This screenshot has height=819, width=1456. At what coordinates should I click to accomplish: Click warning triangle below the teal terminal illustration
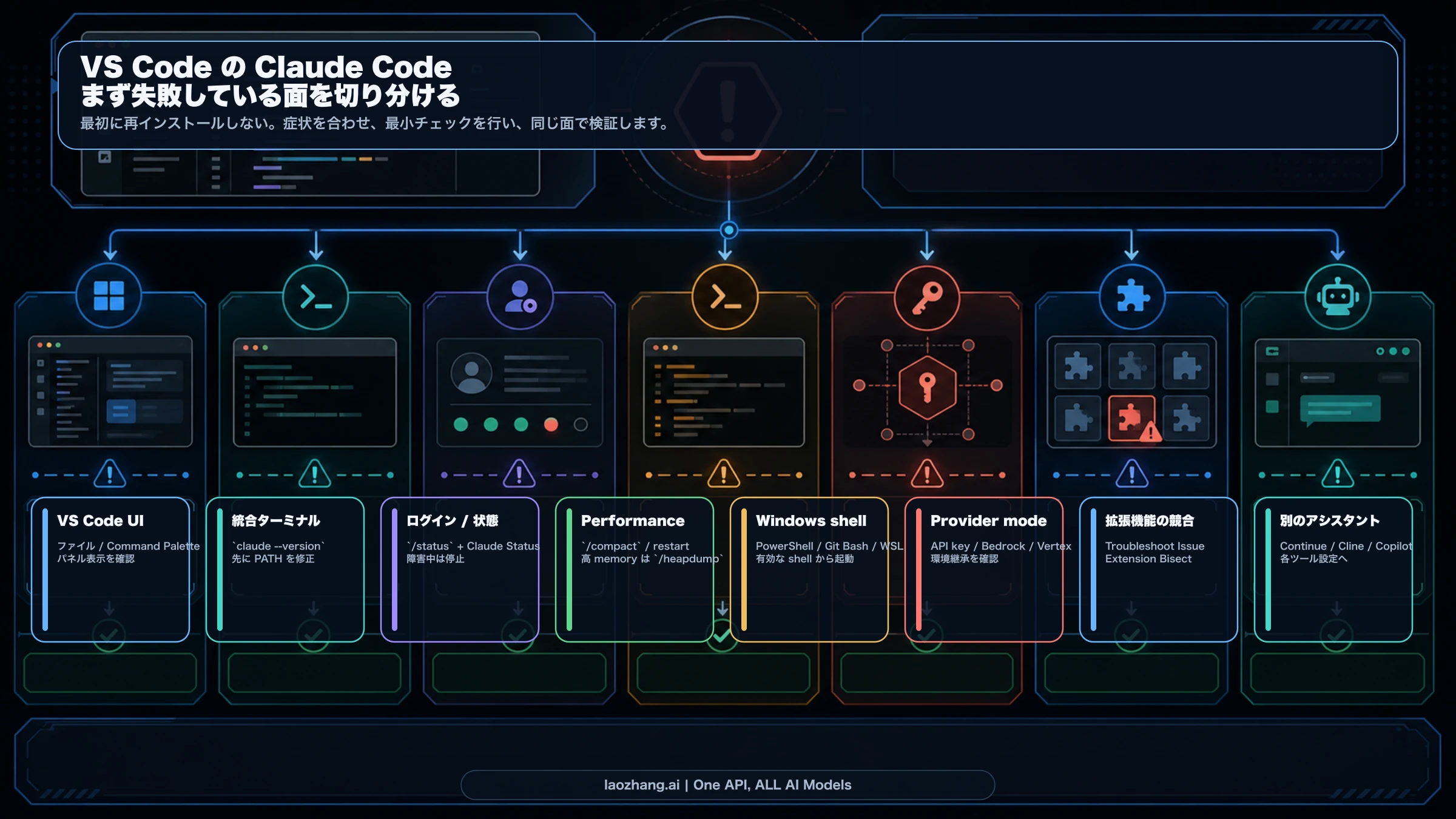(x=315, y=474)
